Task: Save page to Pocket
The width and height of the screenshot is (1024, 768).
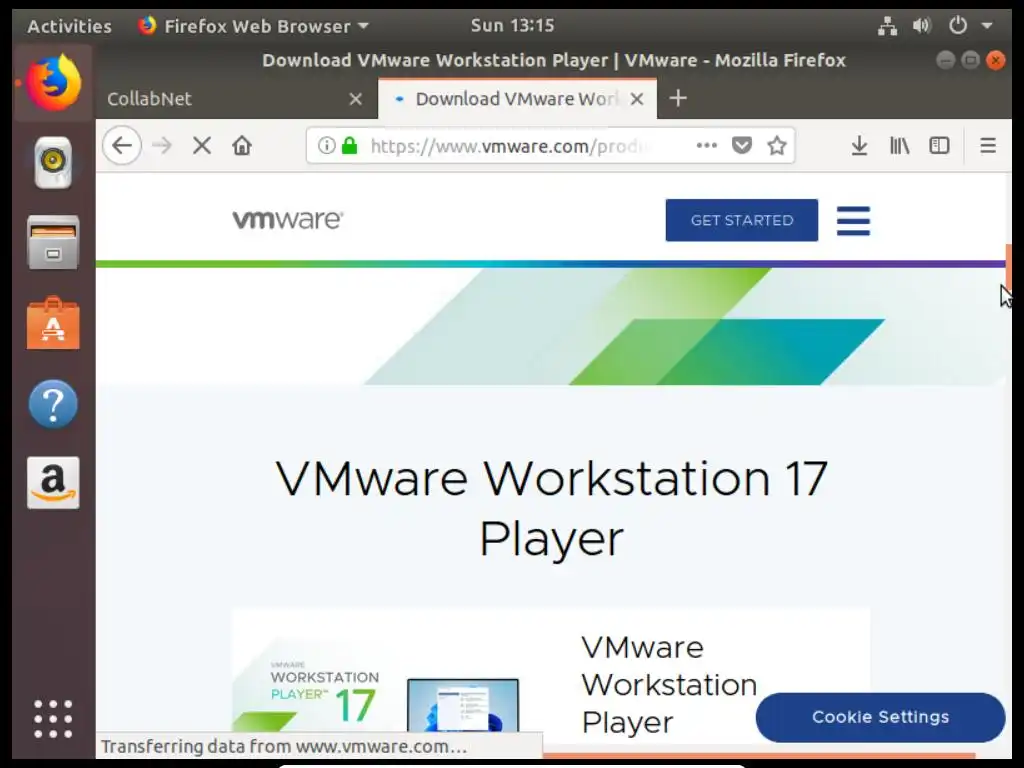Action: pyautogui.click(x=741, y=145)
